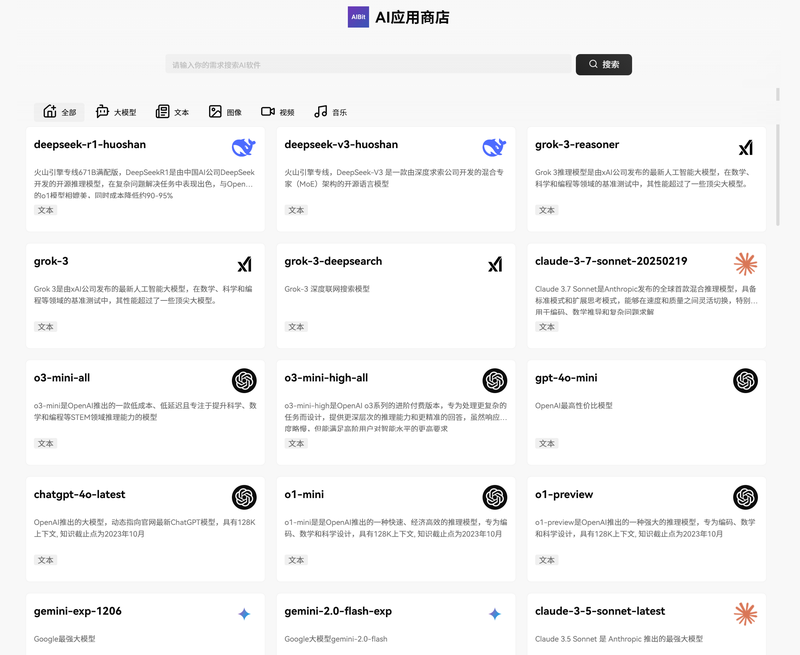Click the AI应用商店 page title
The image size is (800, 655).
point(412,17)
